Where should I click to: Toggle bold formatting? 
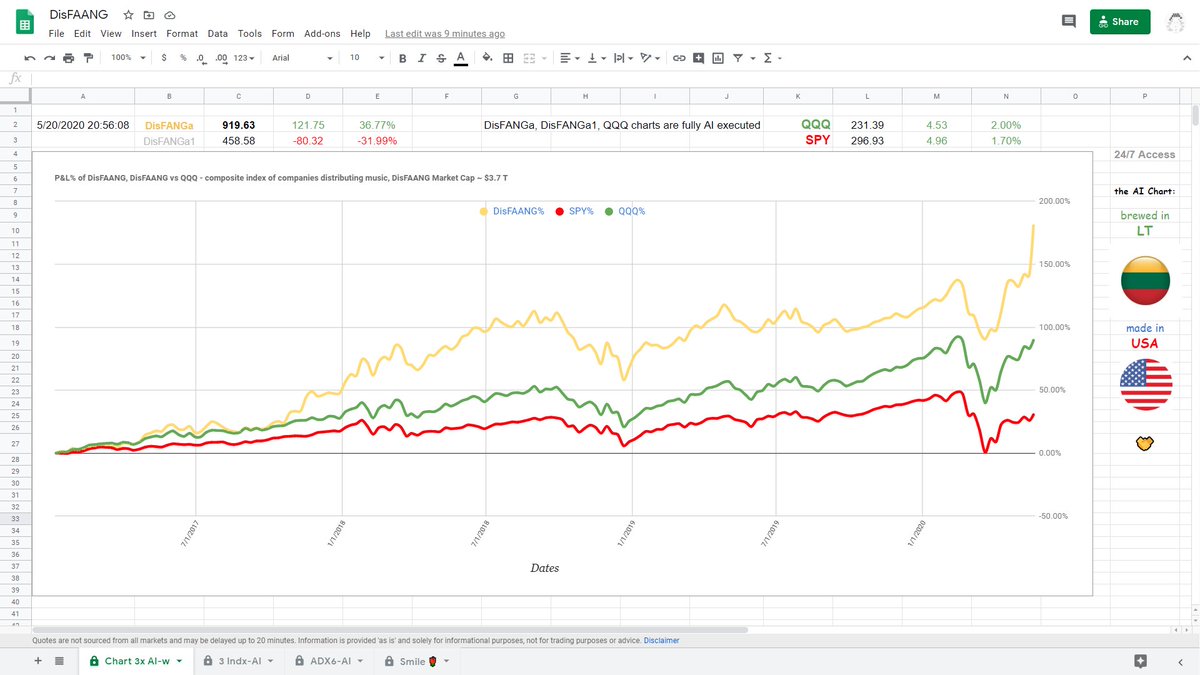[x=403, y=58]
